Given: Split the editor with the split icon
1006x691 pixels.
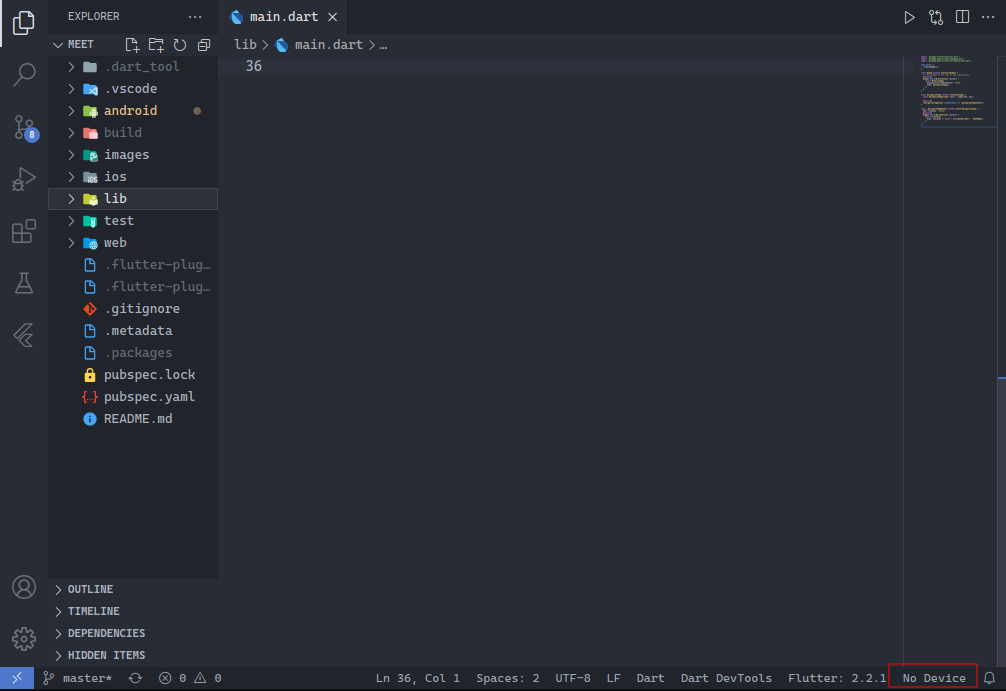Looking at the screenshot, I should [x=961, y=16].
